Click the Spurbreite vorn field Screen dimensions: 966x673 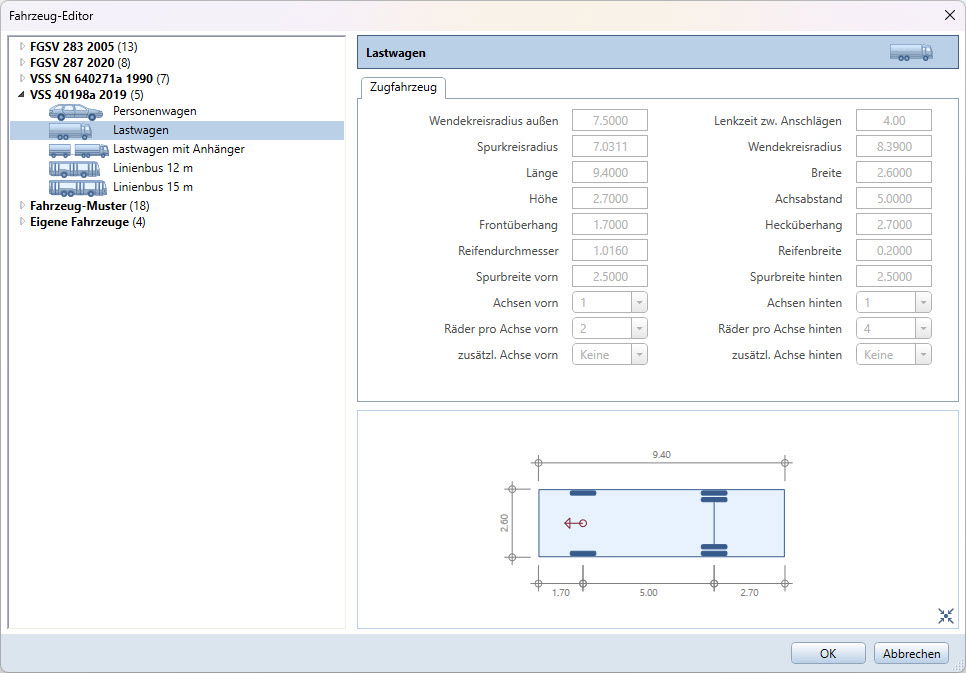610,277
